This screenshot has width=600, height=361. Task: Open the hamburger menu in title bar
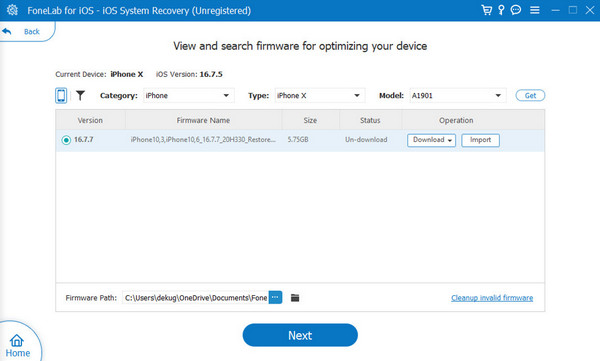(535, 10)
